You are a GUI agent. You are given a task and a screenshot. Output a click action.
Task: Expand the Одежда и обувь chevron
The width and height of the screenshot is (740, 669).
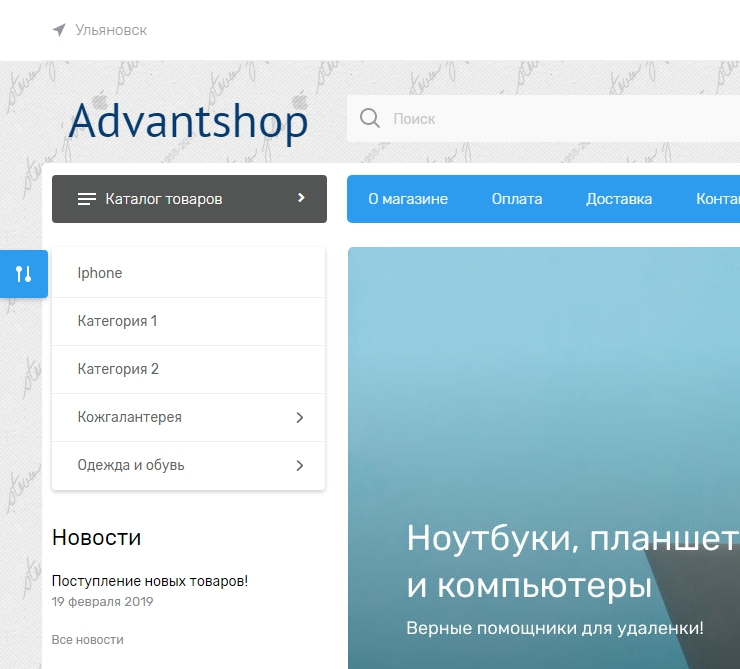coord(299,466)
